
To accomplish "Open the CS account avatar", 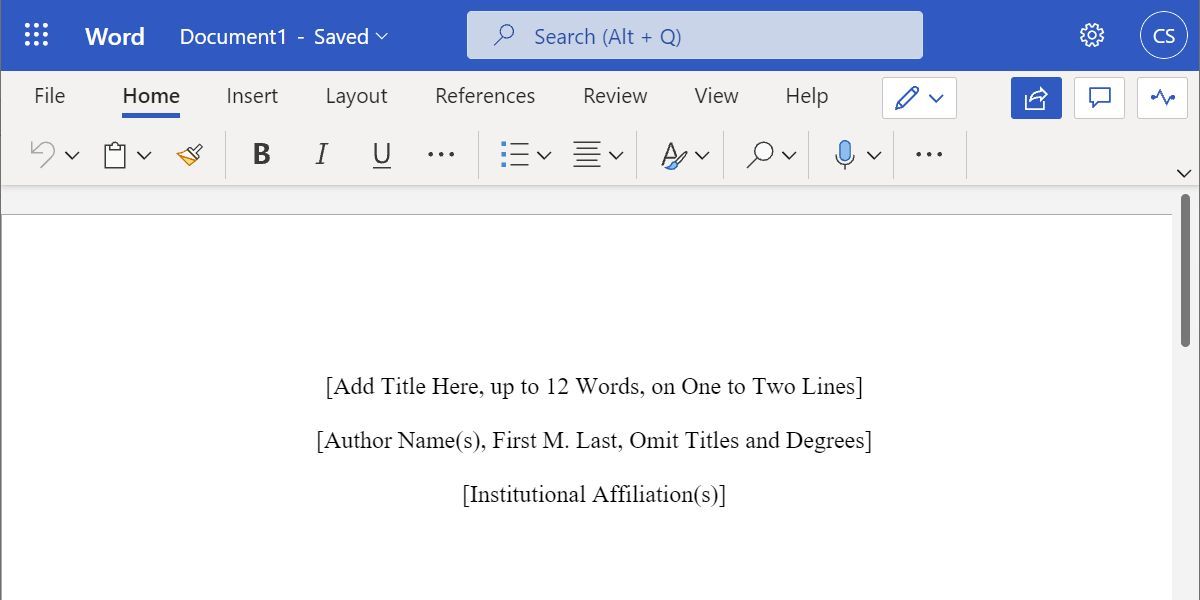I will click(1164, 36).
